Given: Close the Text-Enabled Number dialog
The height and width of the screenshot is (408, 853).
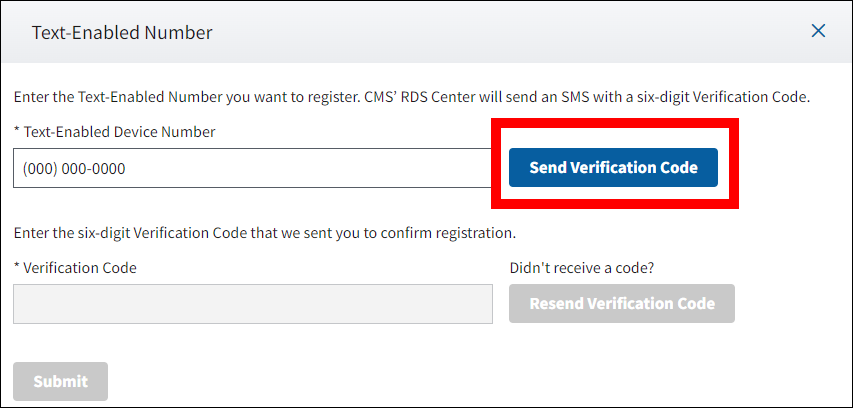Looking at the screenshot, I should (818, 31).
